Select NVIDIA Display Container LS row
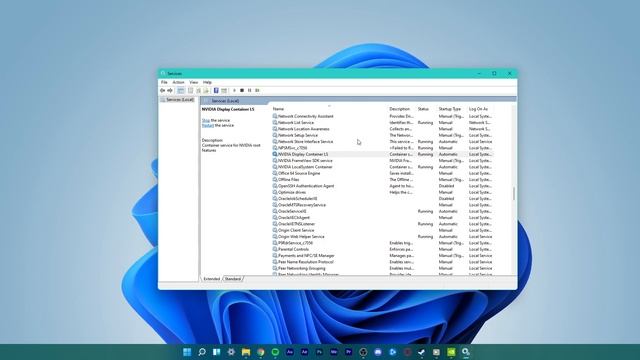 382,154
